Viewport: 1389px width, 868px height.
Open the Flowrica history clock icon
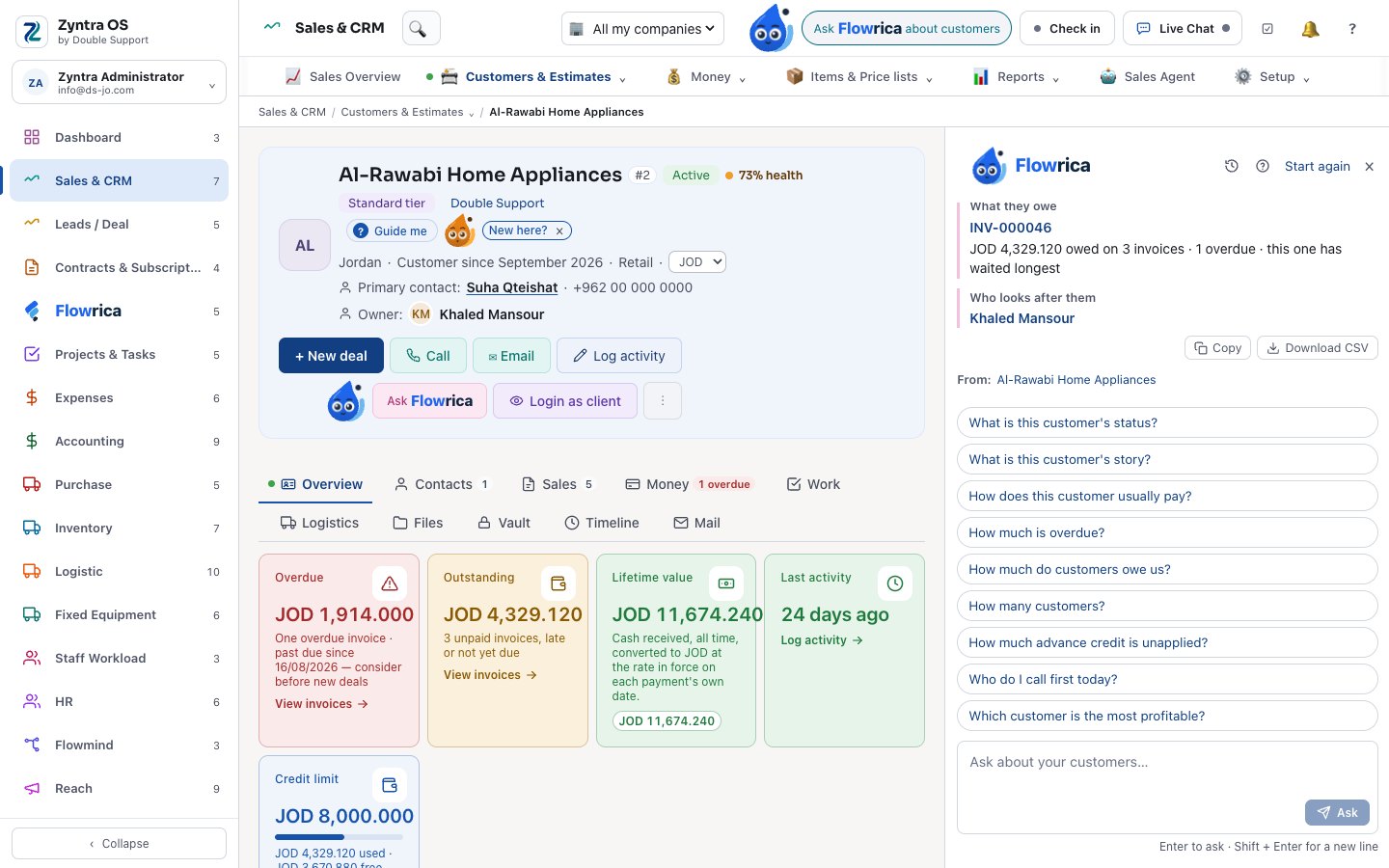(x=1232, y=166)
